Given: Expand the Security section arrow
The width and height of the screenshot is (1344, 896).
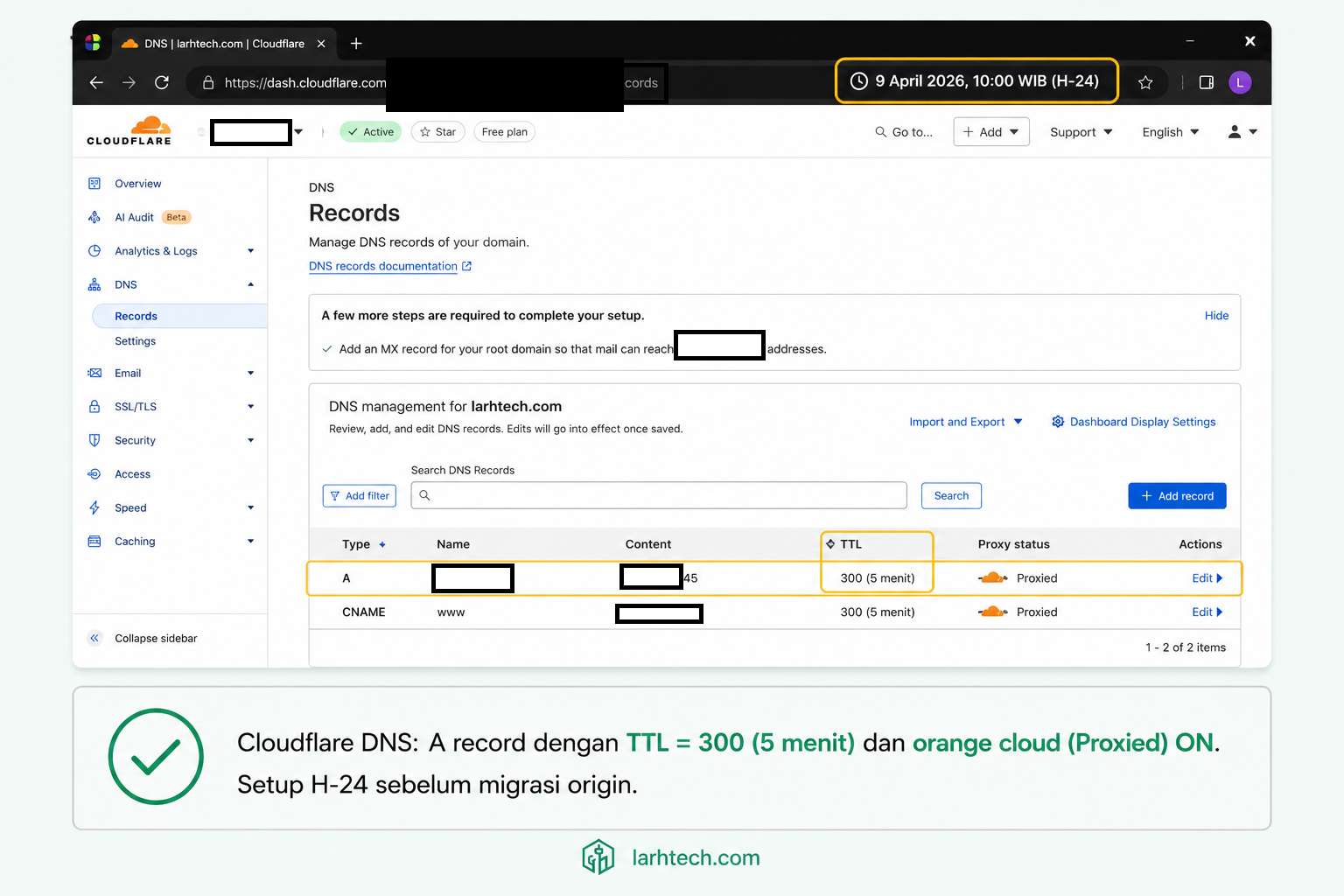Looking at the screenshot, I should pyautogui.click(x=250, y=440).
